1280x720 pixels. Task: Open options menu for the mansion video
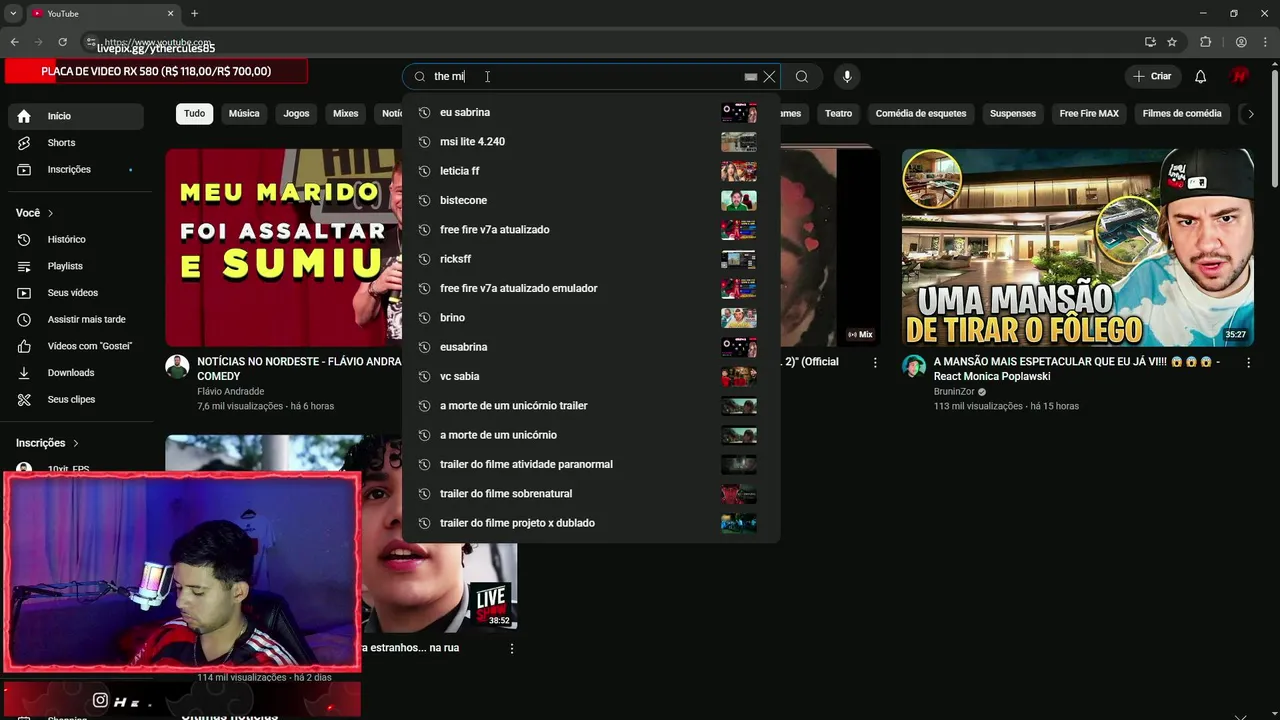(1248, 363)
